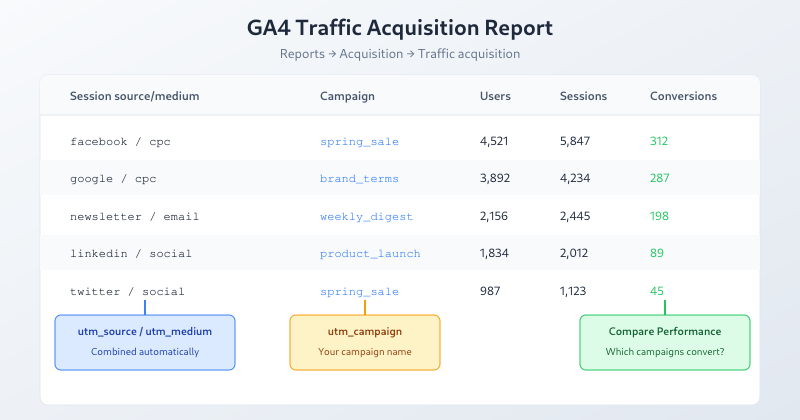Click the 5,847 sessions value
The height and width of the screenshot is (420, 800).
(574, 141)
